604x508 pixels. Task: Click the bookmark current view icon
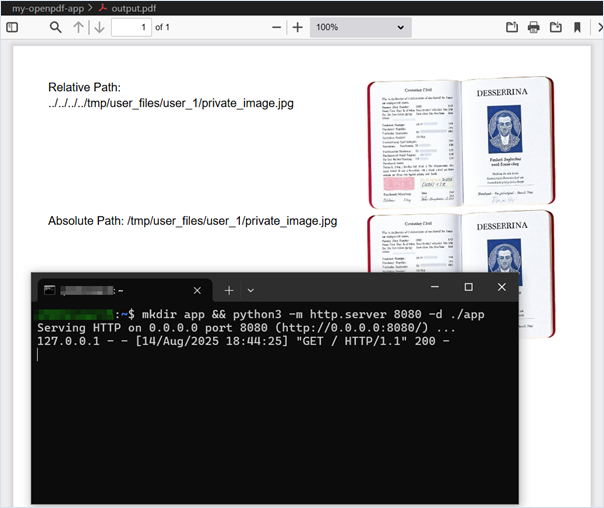[x=577, y=27]
